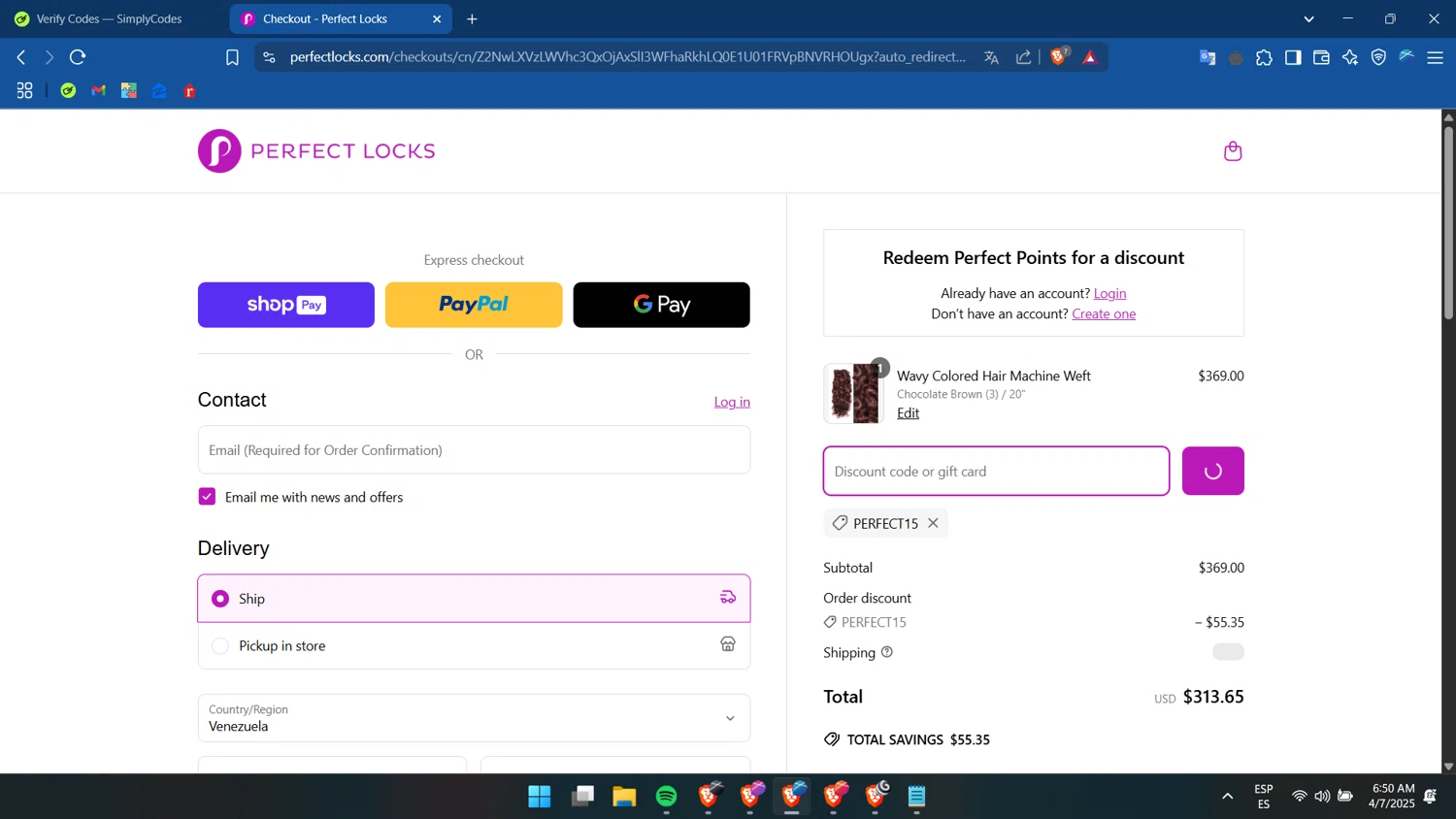Expand the Country/Region dropdown
The height and width of the screenshot is (819, 1456).
474,718
